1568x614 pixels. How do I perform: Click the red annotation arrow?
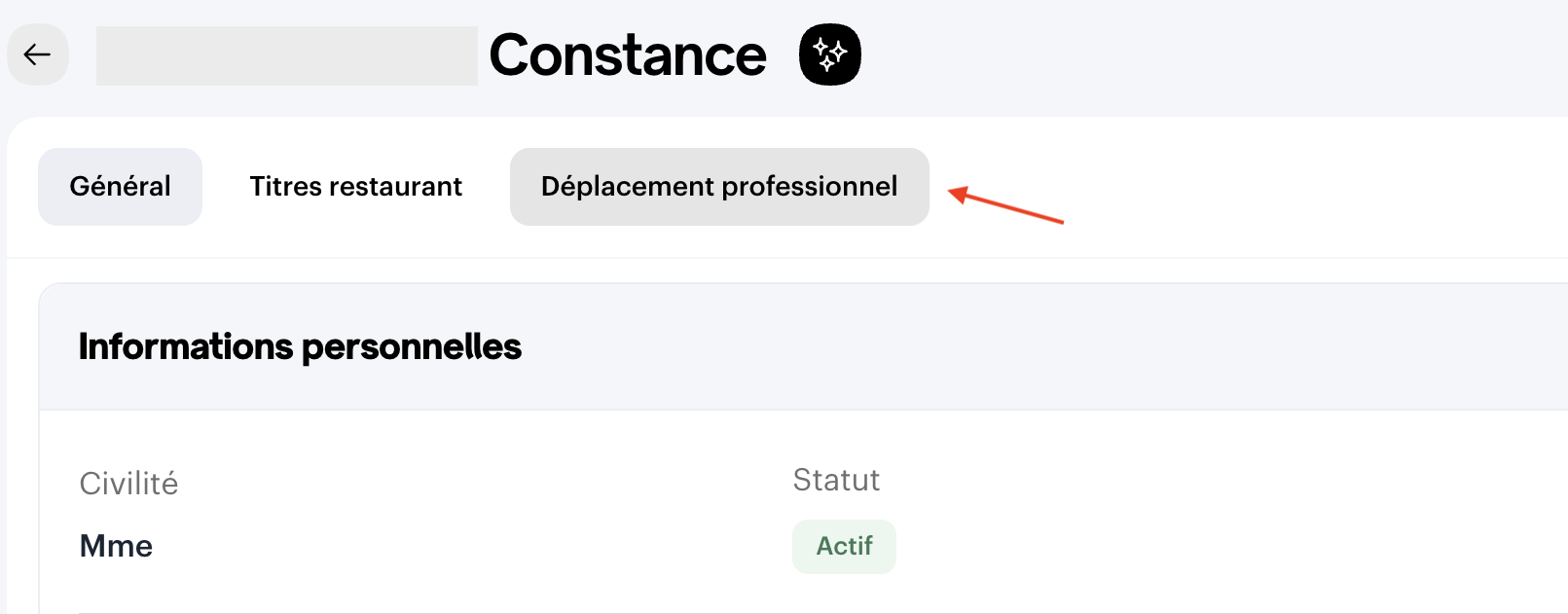tap(1006, 206)
